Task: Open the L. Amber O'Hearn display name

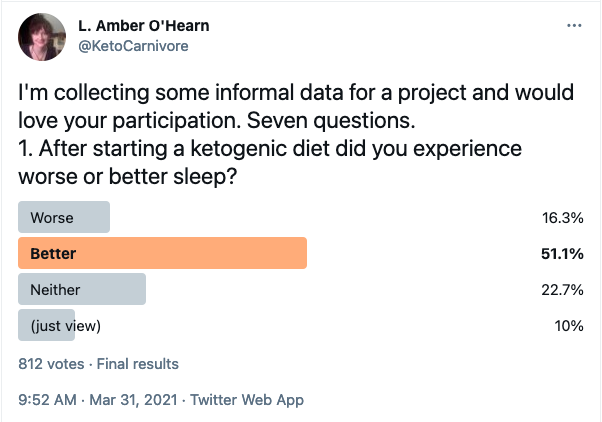Action: pos(142,25)
